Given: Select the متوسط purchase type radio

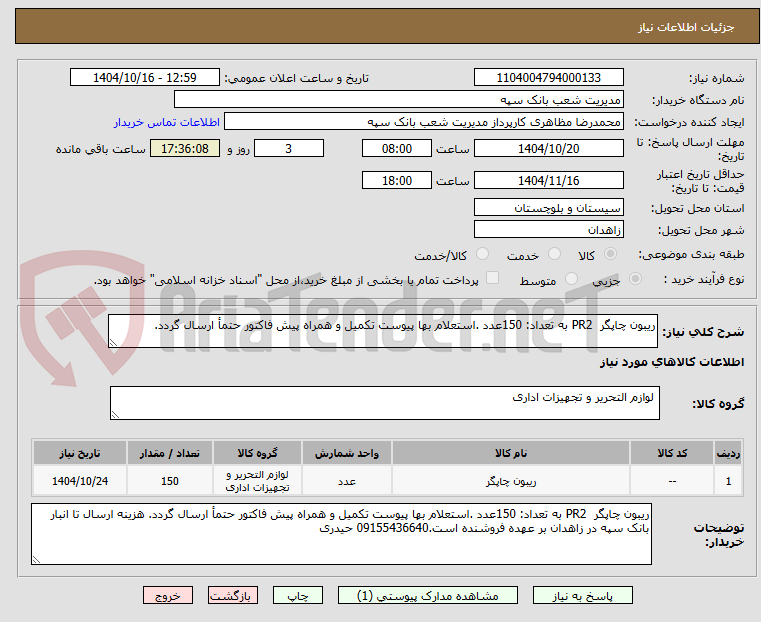Looking at the screenshot, I should pyautogui.click(x=572, y=278).
